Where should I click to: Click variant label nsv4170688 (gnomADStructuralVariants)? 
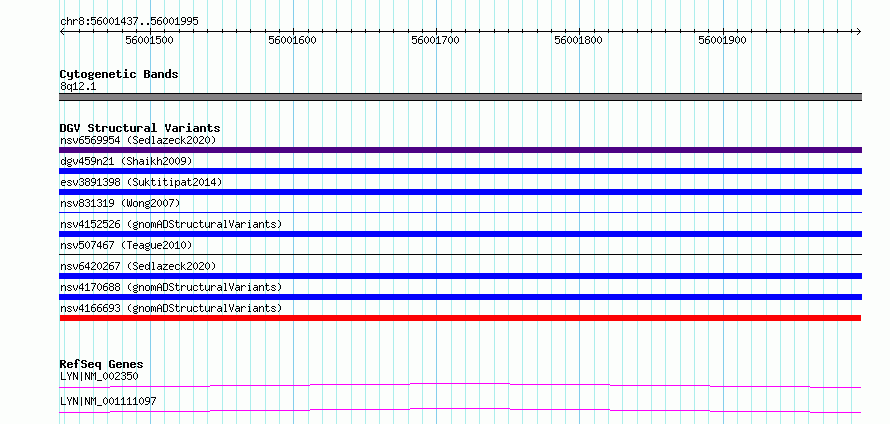point(171,287)
